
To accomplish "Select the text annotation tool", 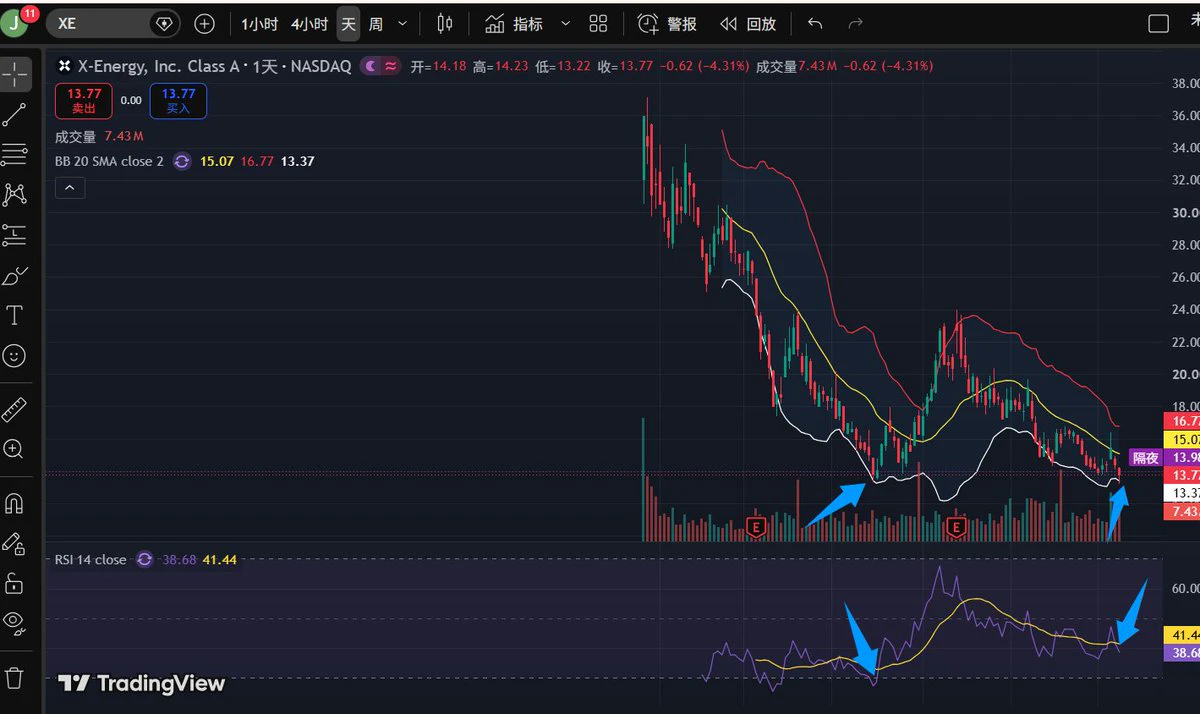I will click(15, 316).
